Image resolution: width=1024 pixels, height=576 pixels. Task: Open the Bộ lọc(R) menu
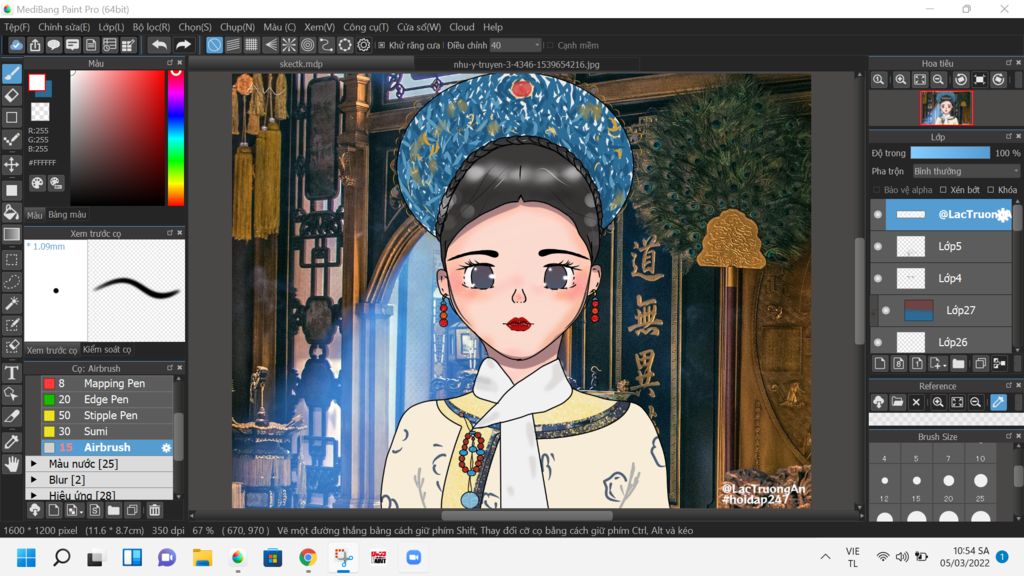pos(151,27)
